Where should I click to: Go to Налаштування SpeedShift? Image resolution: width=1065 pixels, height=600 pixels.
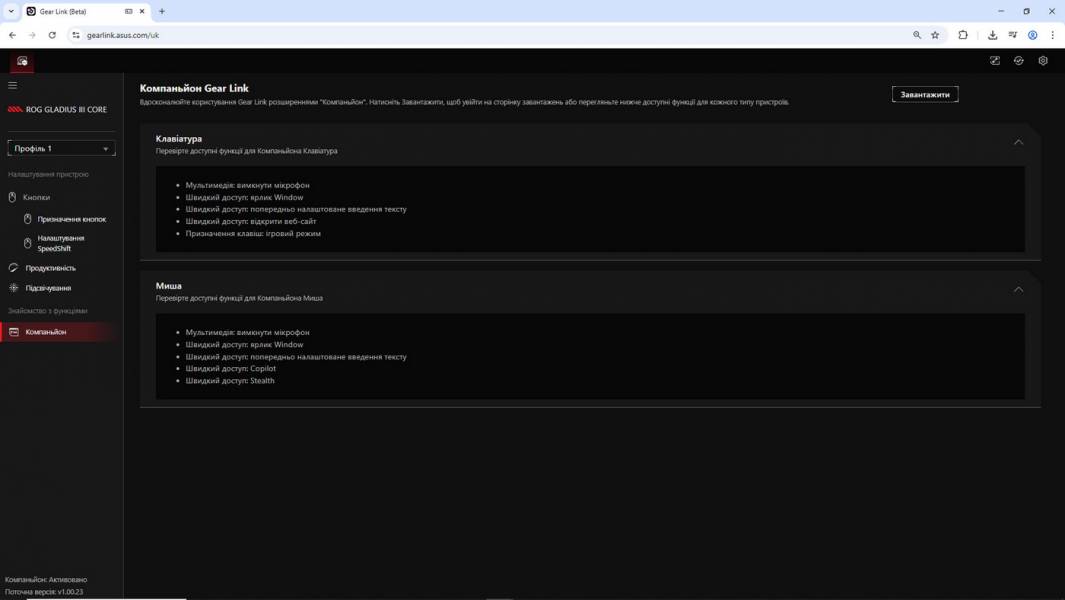tap(61, 243)
